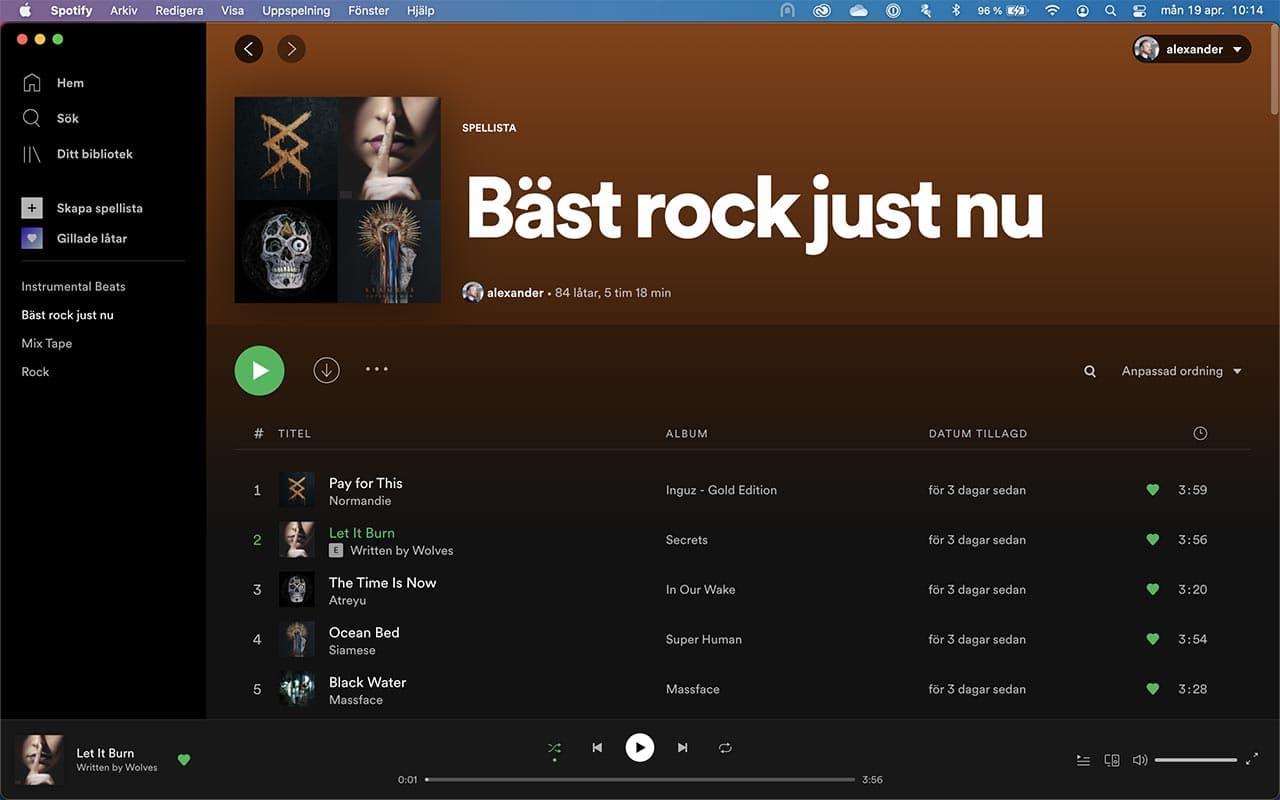Image resolution: width=1280 pixels, height=800 pixels.
Task: Click the bottom bar play button
Action: [x=640, y=747]
